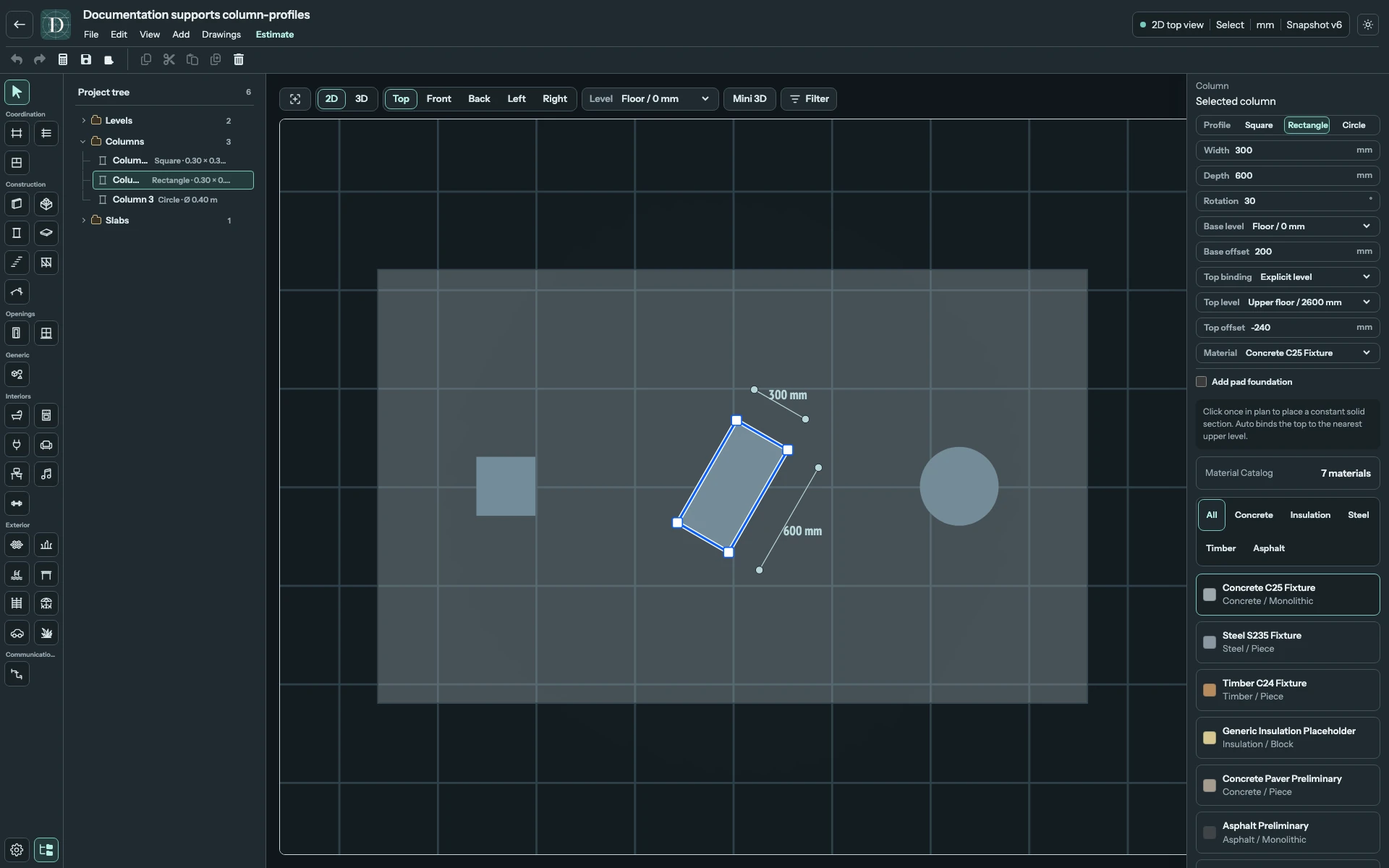Viewport: 1389px width, 868px height.
Task: Click the Filter button
Action: (x=809, y=99)
